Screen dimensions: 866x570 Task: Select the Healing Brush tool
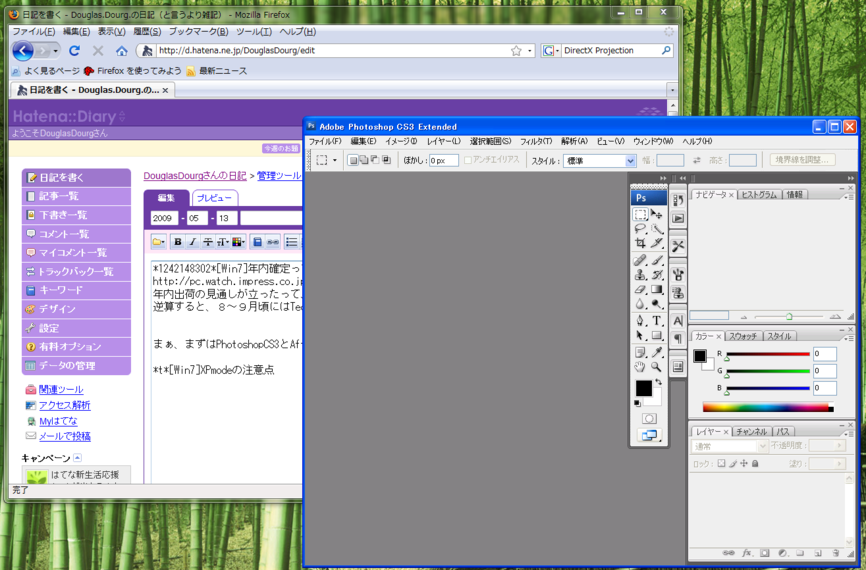click(641, 260)
